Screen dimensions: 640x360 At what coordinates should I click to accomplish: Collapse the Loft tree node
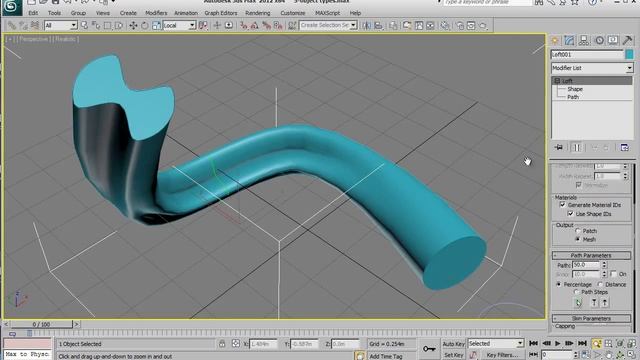pyautogui.click(x=557, y=81)
